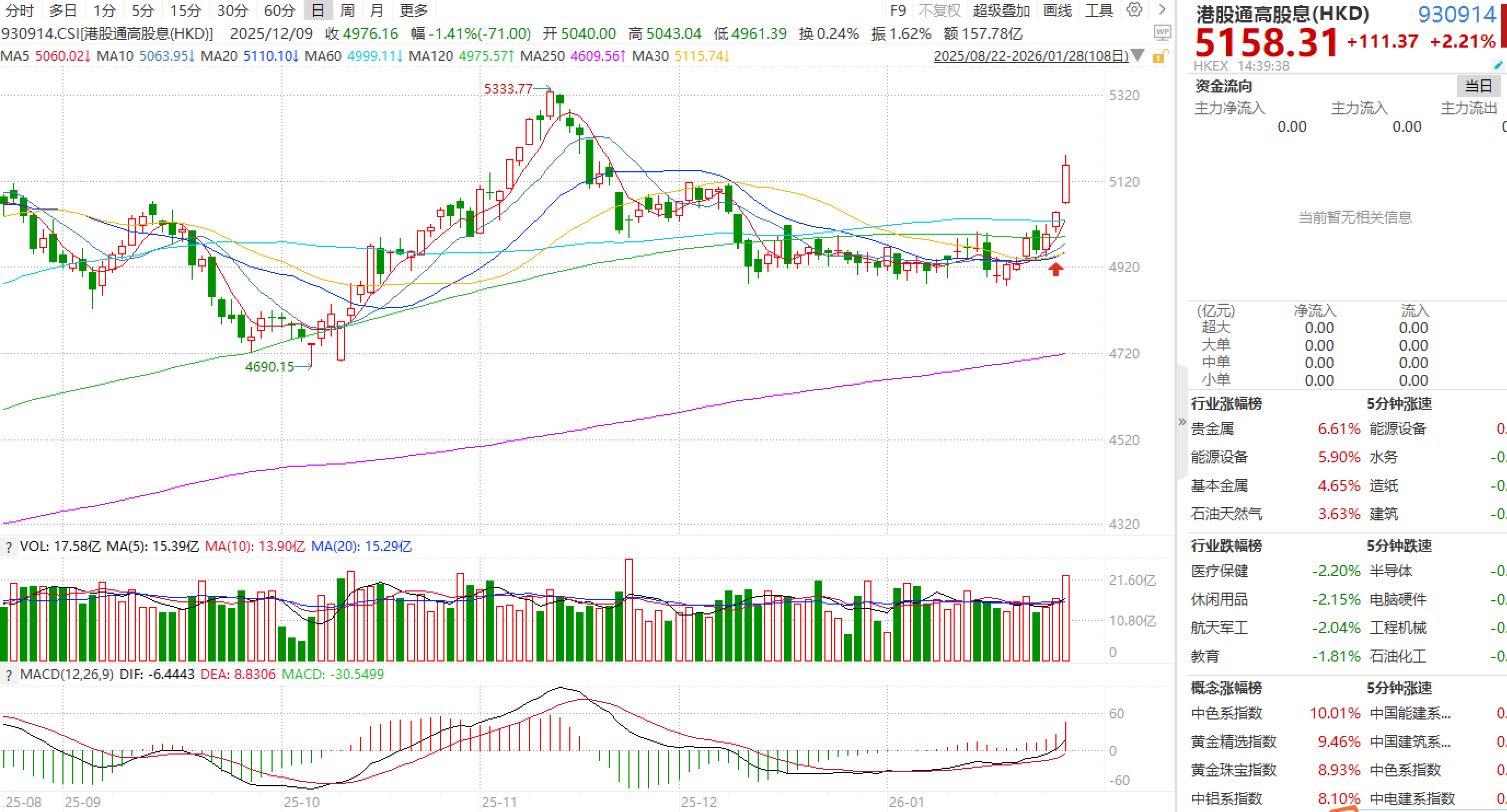This screenshot has width=1507, height=812.
Task: Toggle 超级叠加 overlay mode
Action: pyautogui.click(x=1002, y=10)
